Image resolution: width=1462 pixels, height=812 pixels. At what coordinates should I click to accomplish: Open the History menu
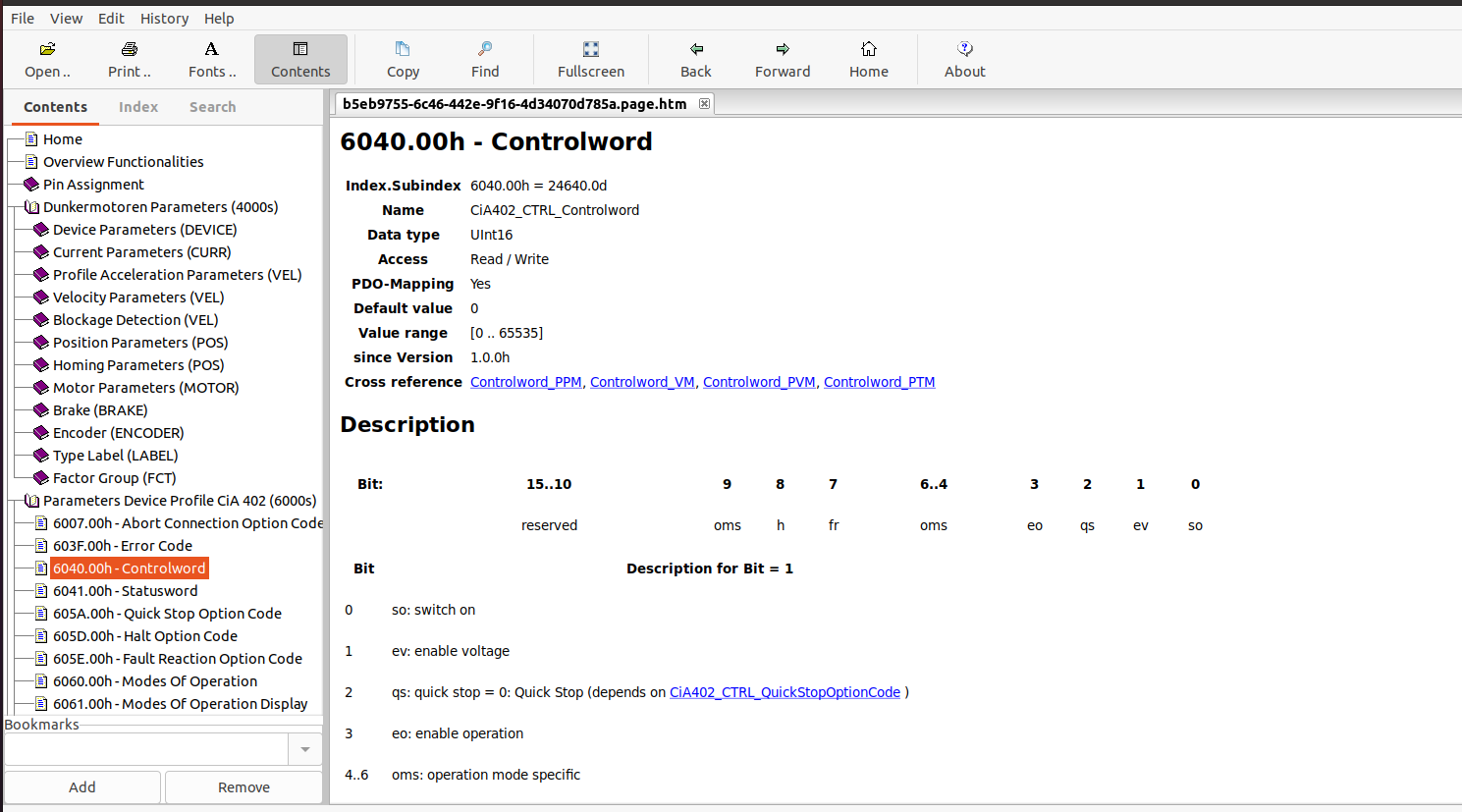point(164,18)
